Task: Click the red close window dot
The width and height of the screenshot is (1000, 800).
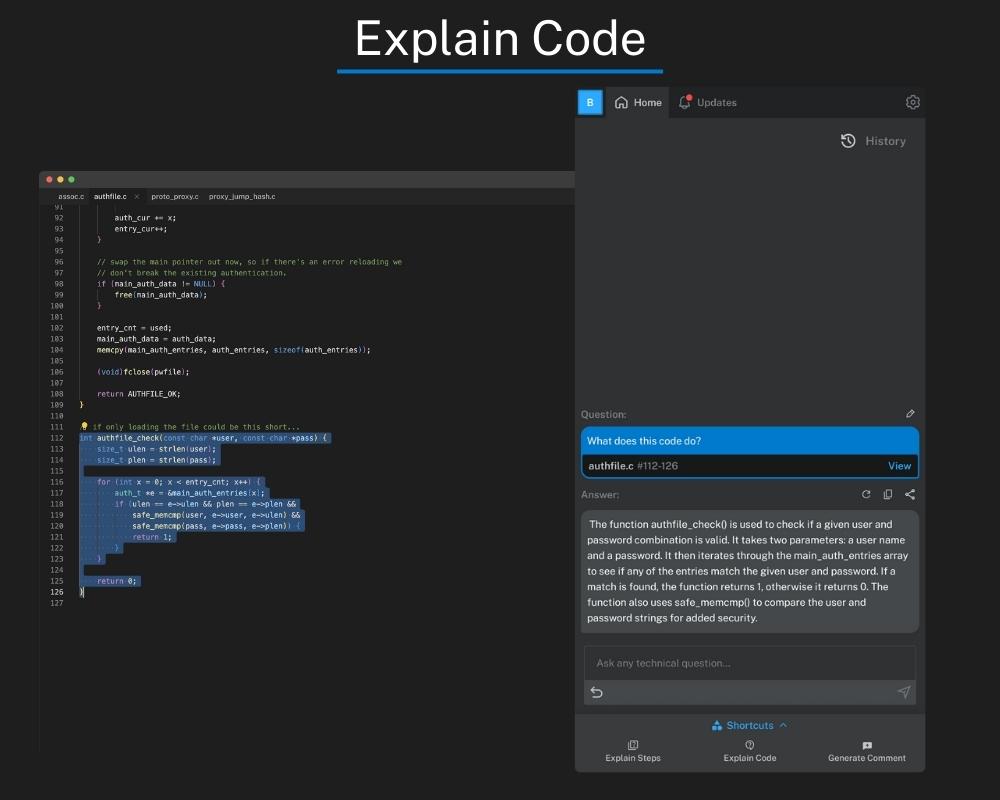Action: click(x=50, y=179)
